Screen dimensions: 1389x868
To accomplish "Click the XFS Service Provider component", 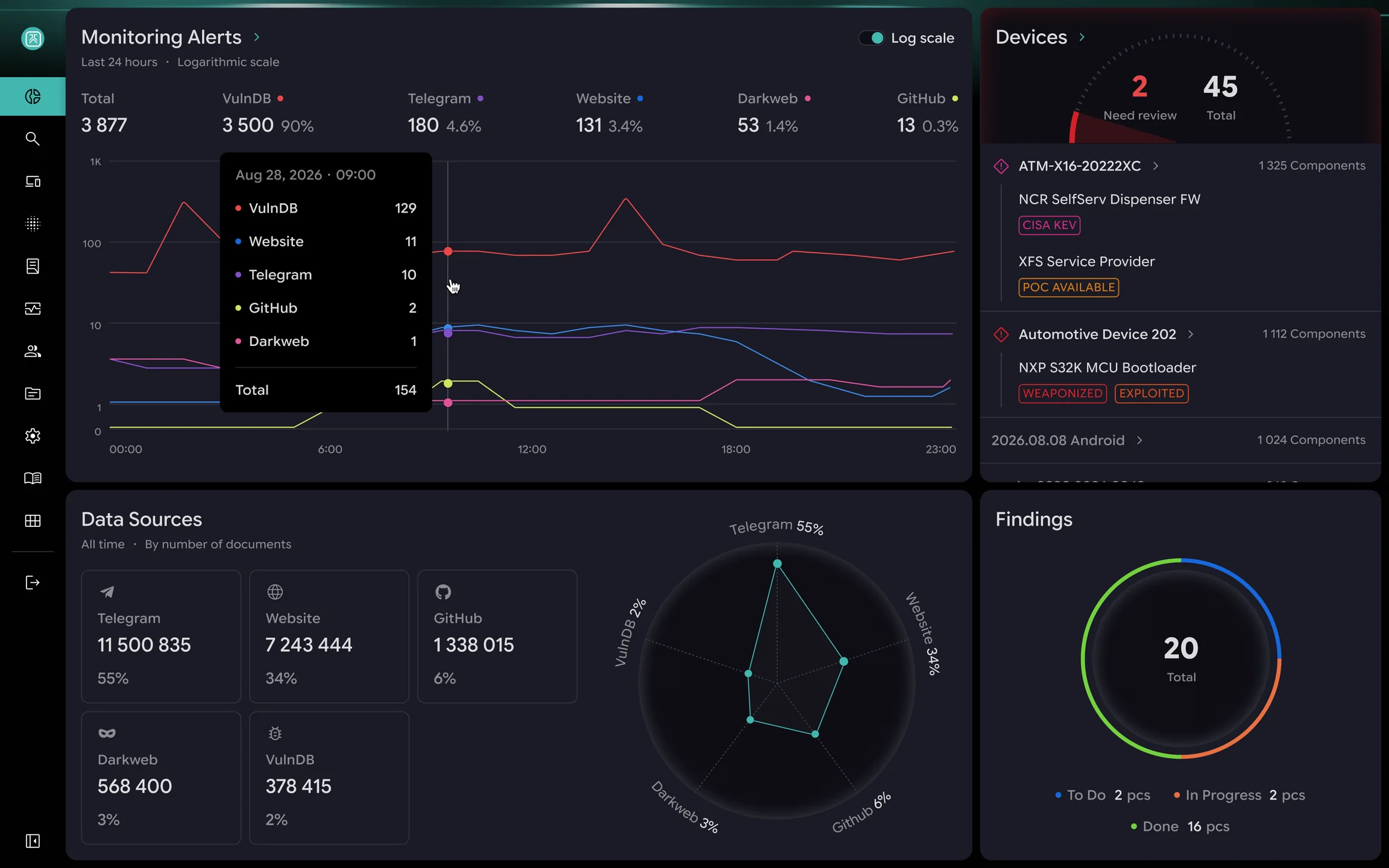I will (x=1086, y=262).
